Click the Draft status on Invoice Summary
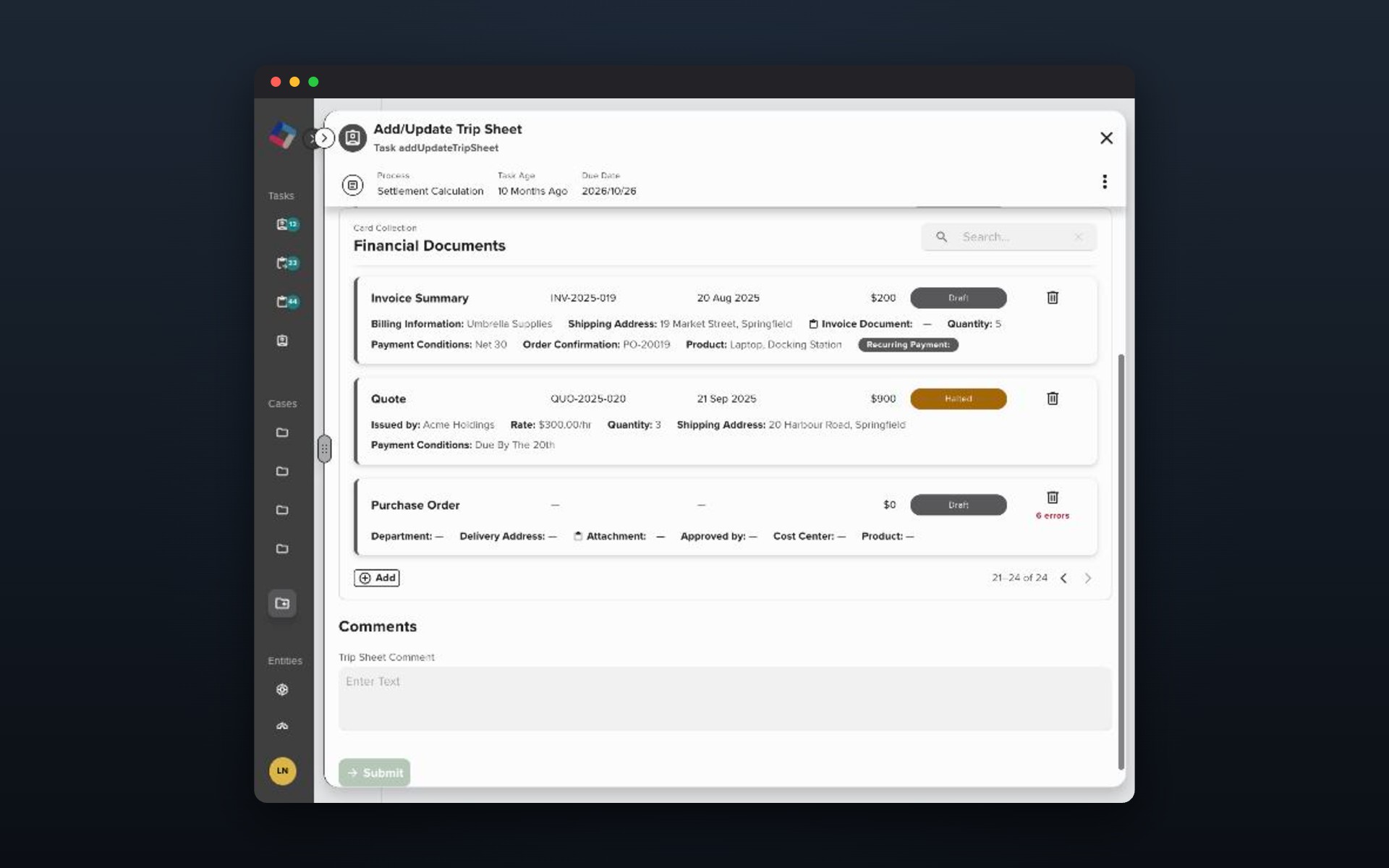This screenshot has height=868, width=1389. tap(958, 298)
